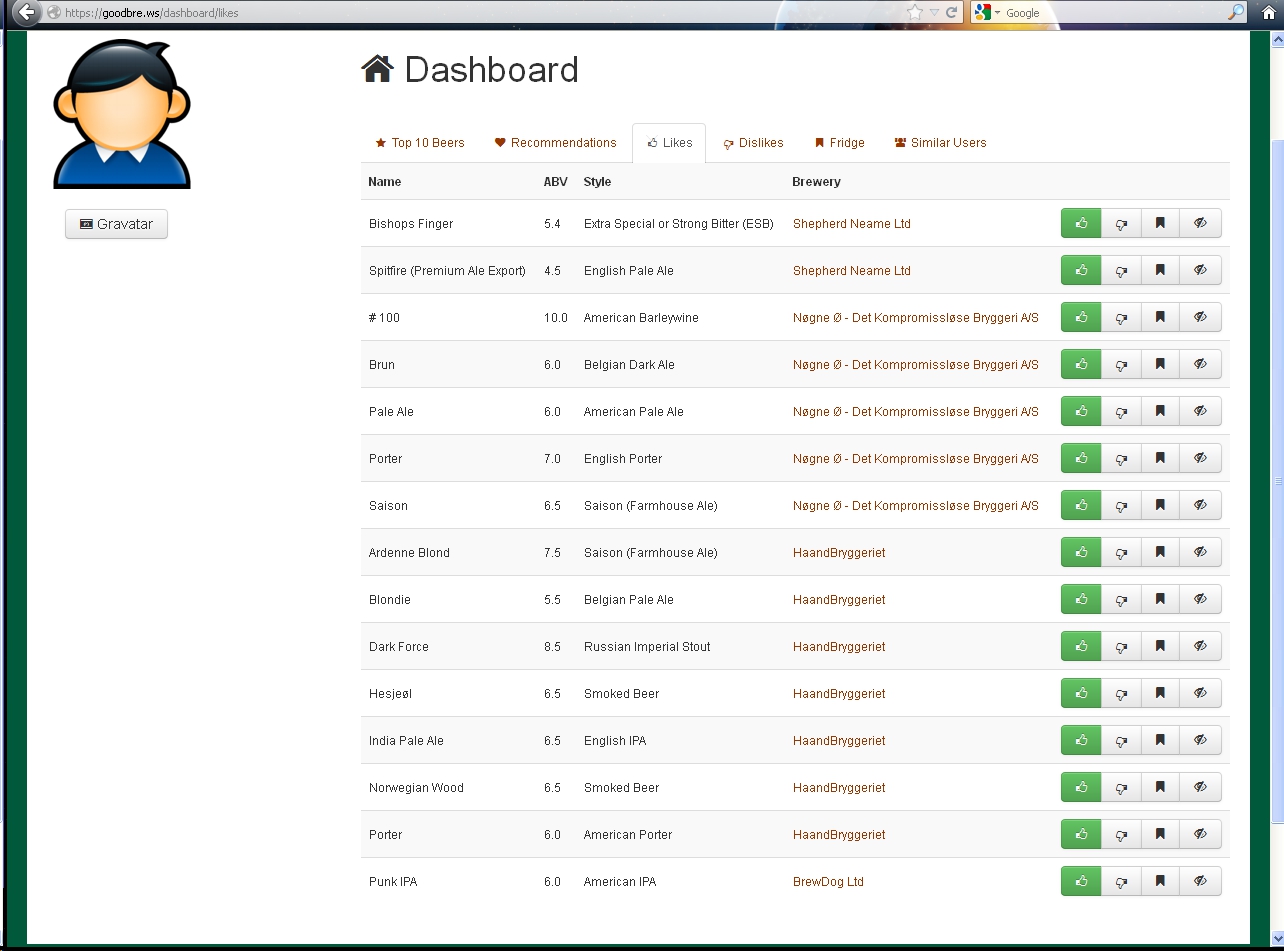Bookmark the #100 American Barleywine
1284x951 pixels.
tap(1160, 318)
